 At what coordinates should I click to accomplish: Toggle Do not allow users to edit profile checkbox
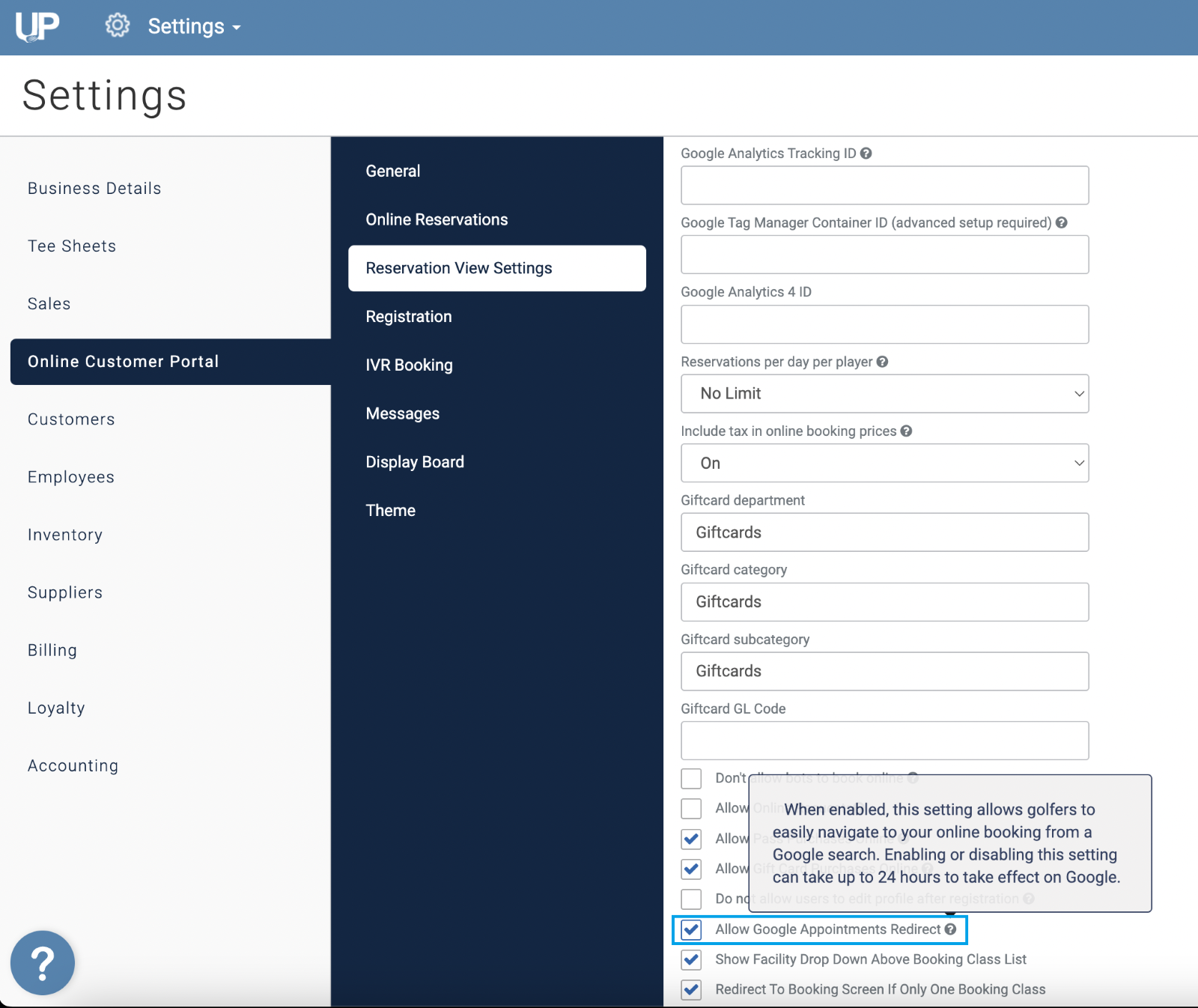[x=692, y=899]
